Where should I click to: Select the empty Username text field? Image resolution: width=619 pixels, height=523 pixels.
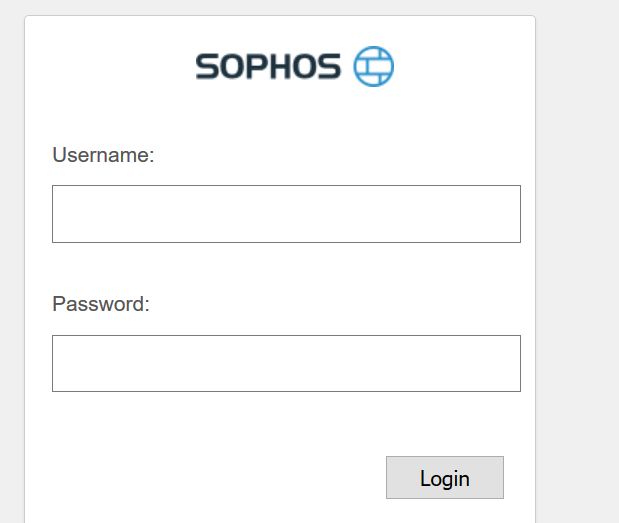click(x=286, y=214)
